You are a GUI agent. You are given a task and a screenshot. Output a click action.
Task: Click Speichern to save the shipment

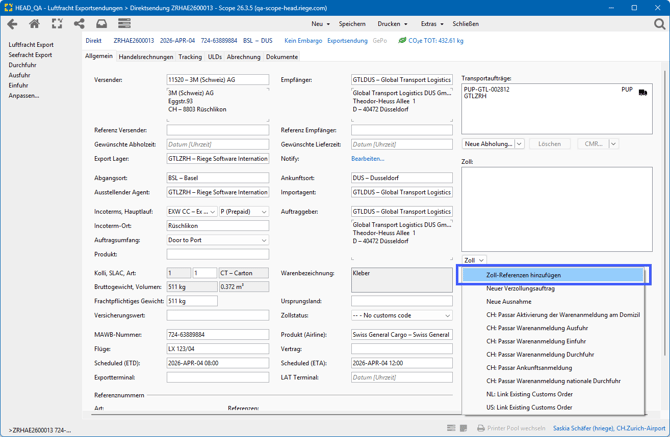coord(352,24)
